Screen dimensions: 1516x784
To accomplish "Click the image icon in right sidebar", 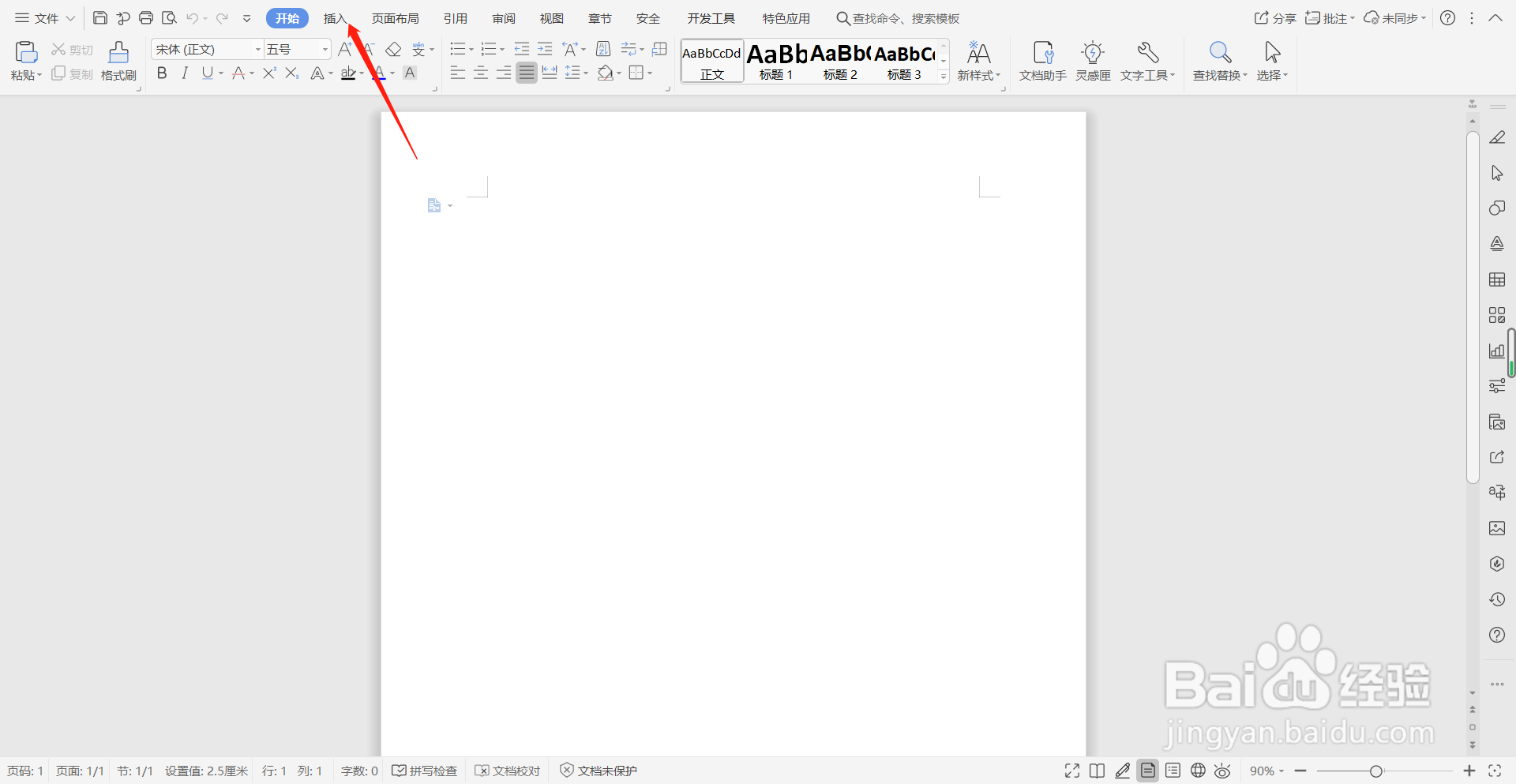I will (1497, 528).
